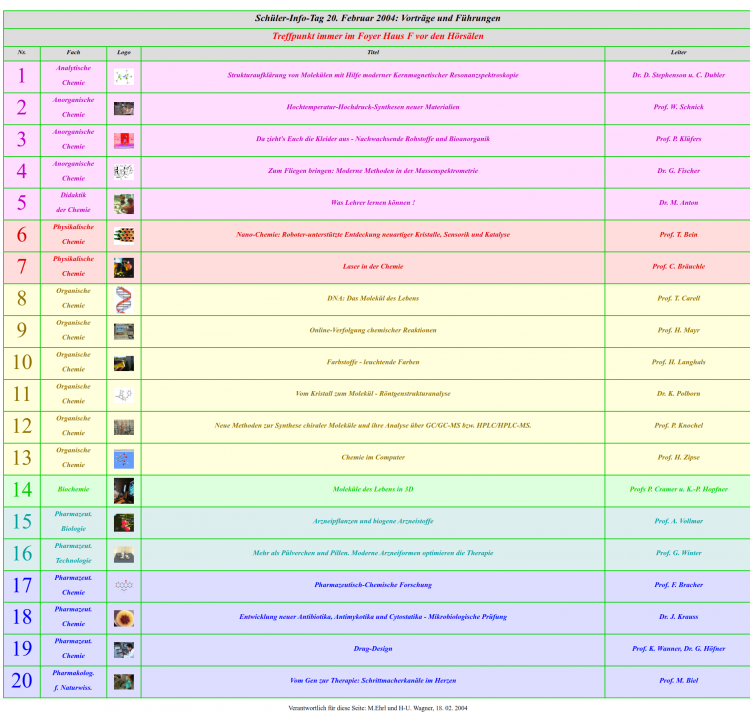Open the chemical structure logo in row 17

click(x=123, y=586)
